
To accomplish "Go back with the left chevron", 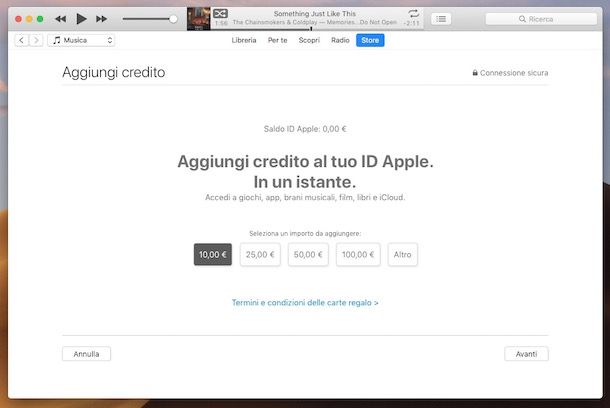I will [21, 40].
